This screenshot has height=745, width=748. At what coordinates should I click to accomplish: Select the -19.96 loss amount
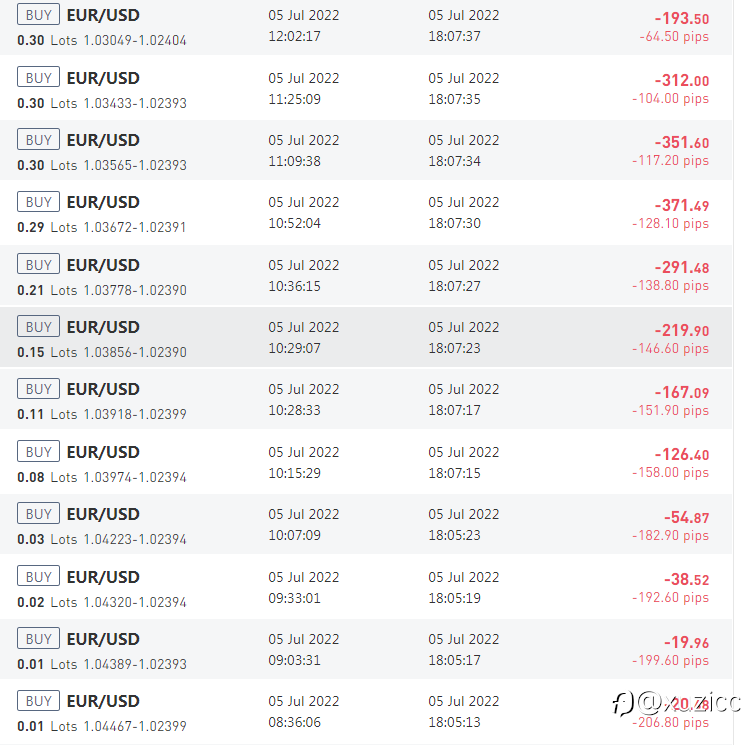pyautogui.click(x=686, y=642)
